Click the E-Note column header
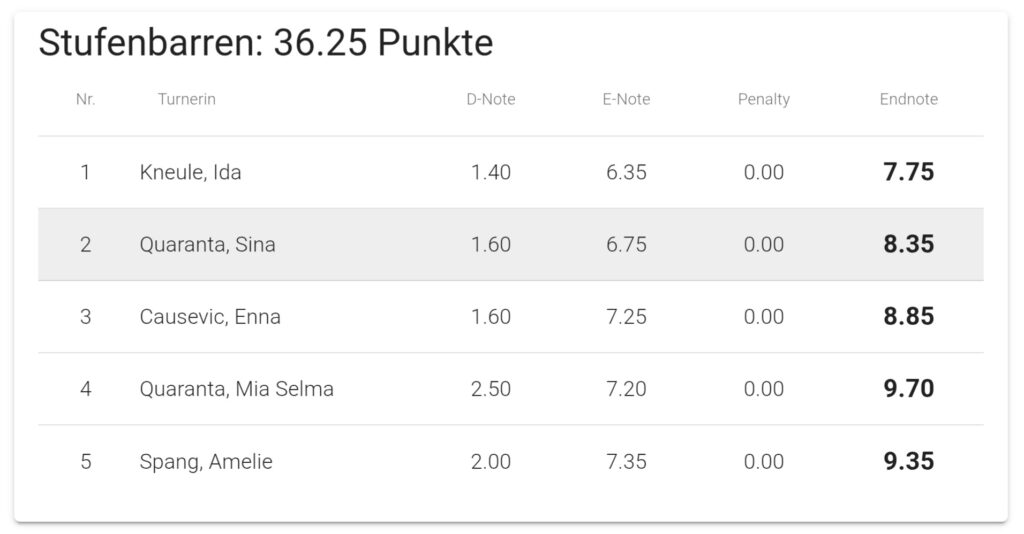The width and height of the screenshot is (1024, 534). tap(626, 99)
